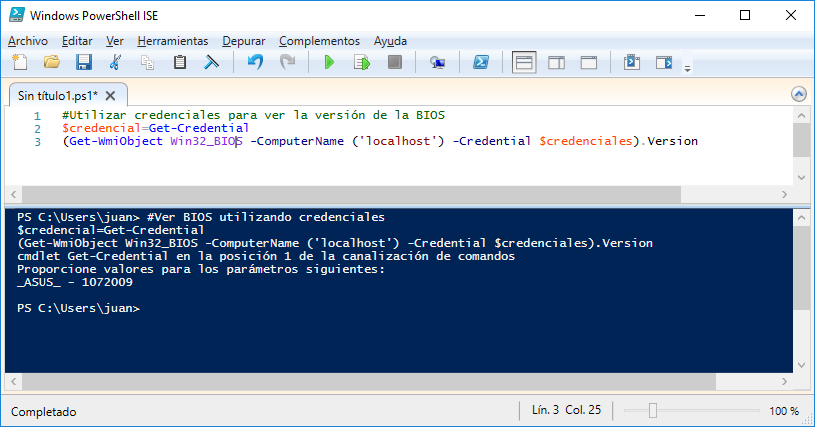Click $credenciales variable in script line 3

tap(585, 141)
